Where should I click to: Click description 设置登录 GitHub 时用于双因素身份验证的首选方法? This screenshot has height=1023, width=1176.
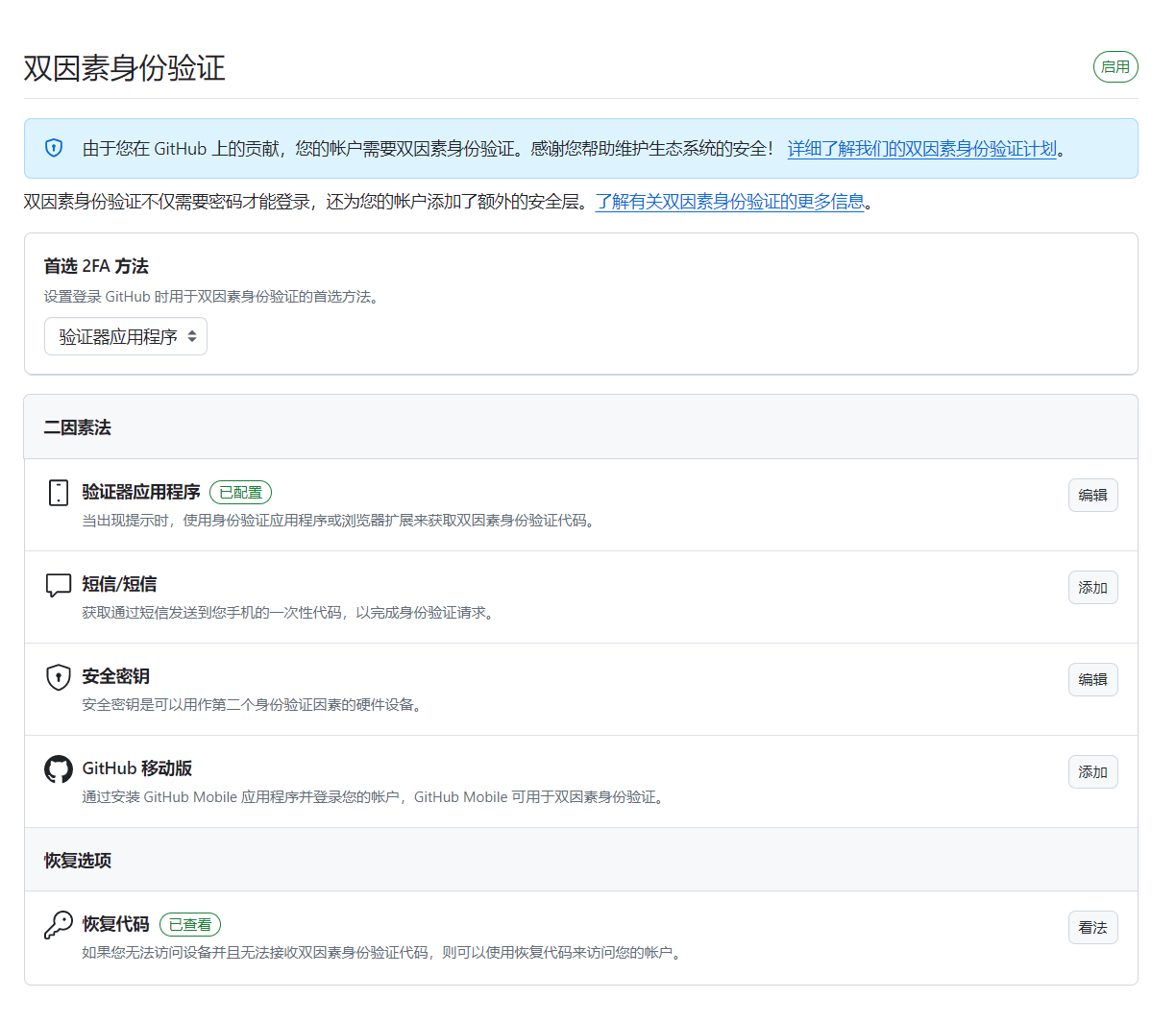pyautogui.click(x=214, y=297)
